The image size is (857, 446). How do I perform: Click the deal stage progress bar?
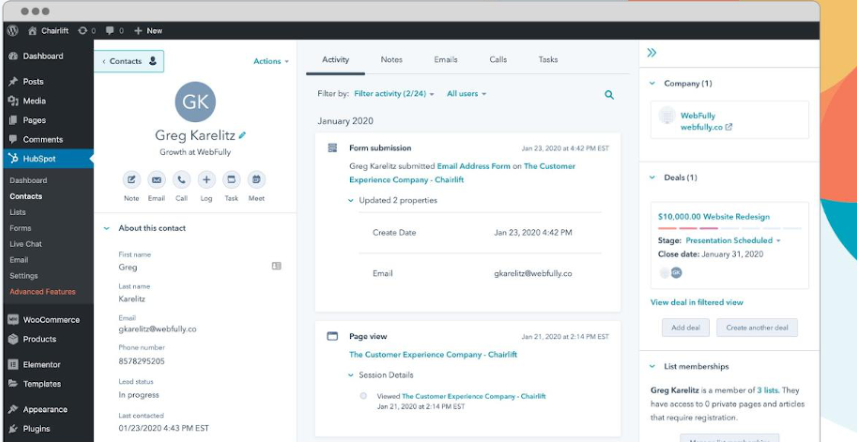(729, 228)
